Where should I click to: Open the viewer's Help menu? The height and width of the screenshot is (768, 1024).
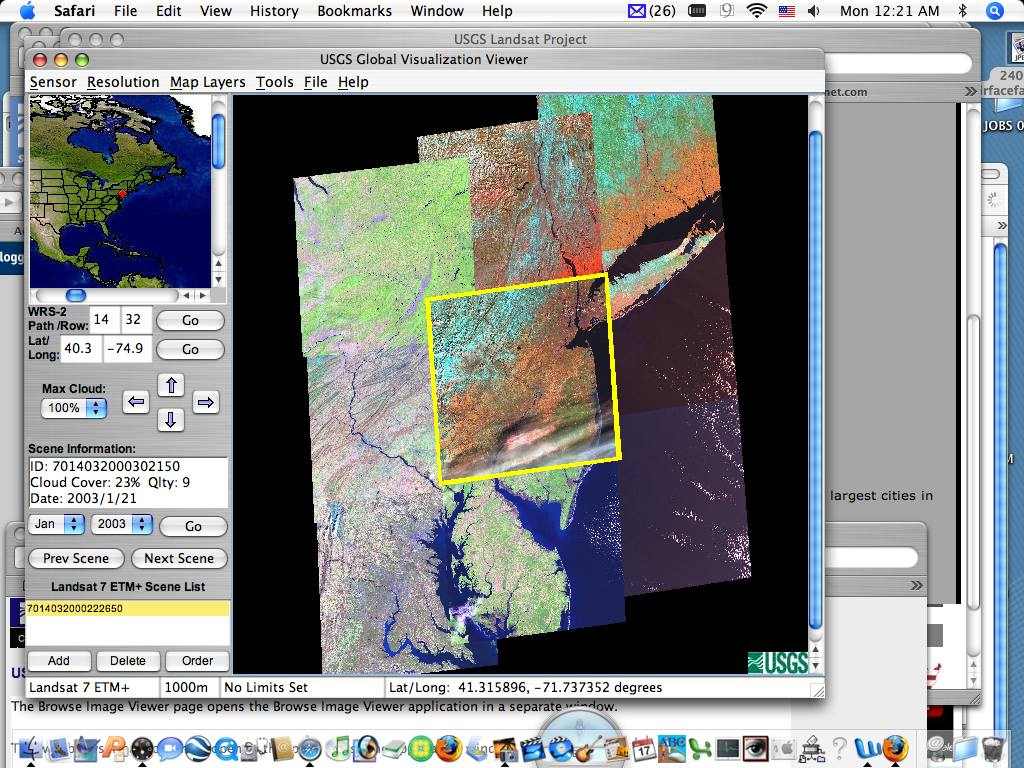point(353,82)
